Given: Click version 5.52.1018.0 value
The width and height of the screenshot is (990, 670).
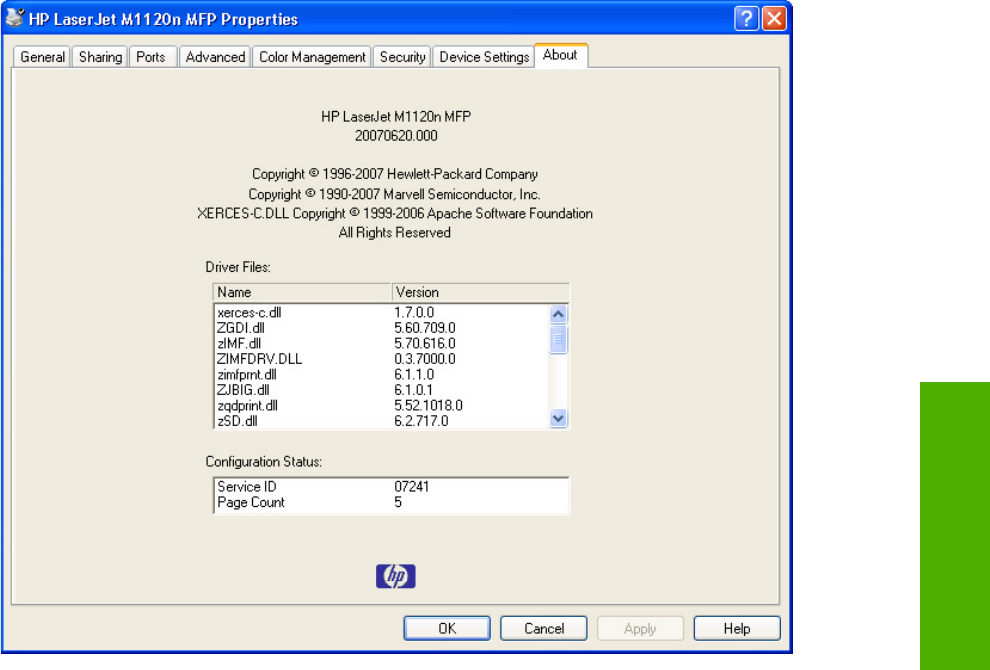Looking at the screenshot, I should (429, 405).
